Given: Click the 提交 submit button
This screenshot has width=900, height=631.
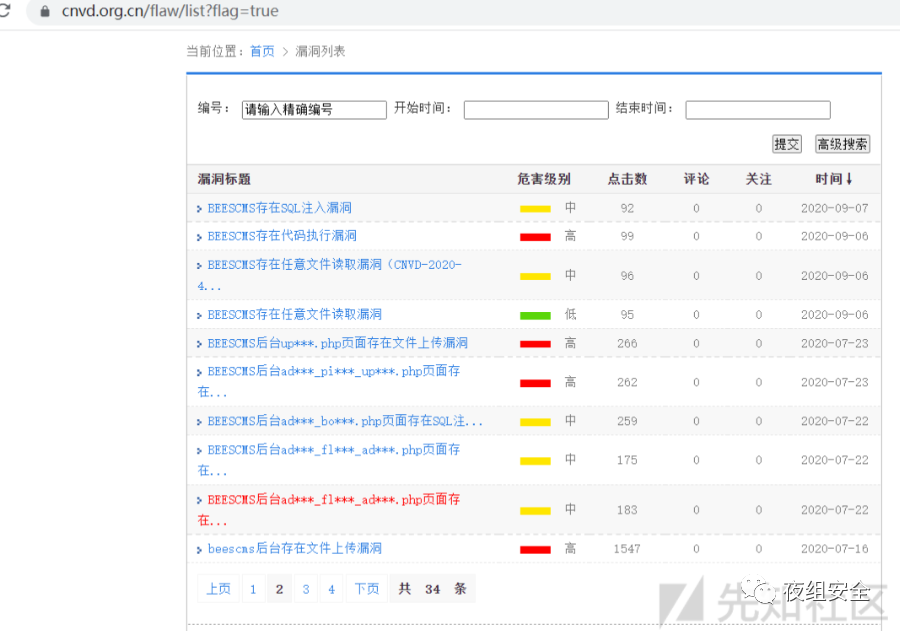Looking at the screenshot, I should (x=787, y=144).
